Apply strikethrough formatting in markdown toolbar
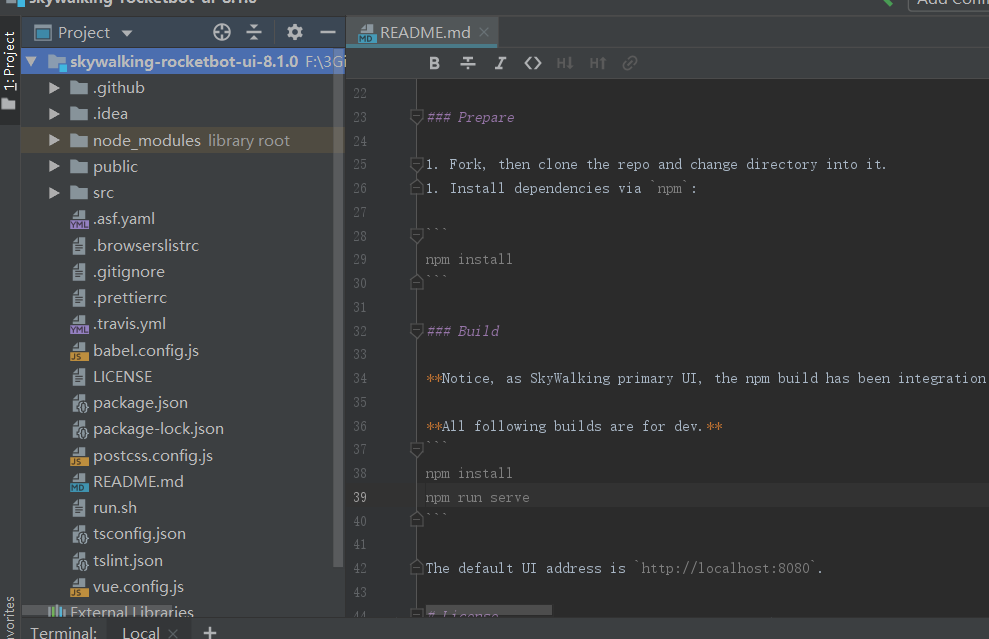Viewport: 989px width, 639px height. pos(467,63)
